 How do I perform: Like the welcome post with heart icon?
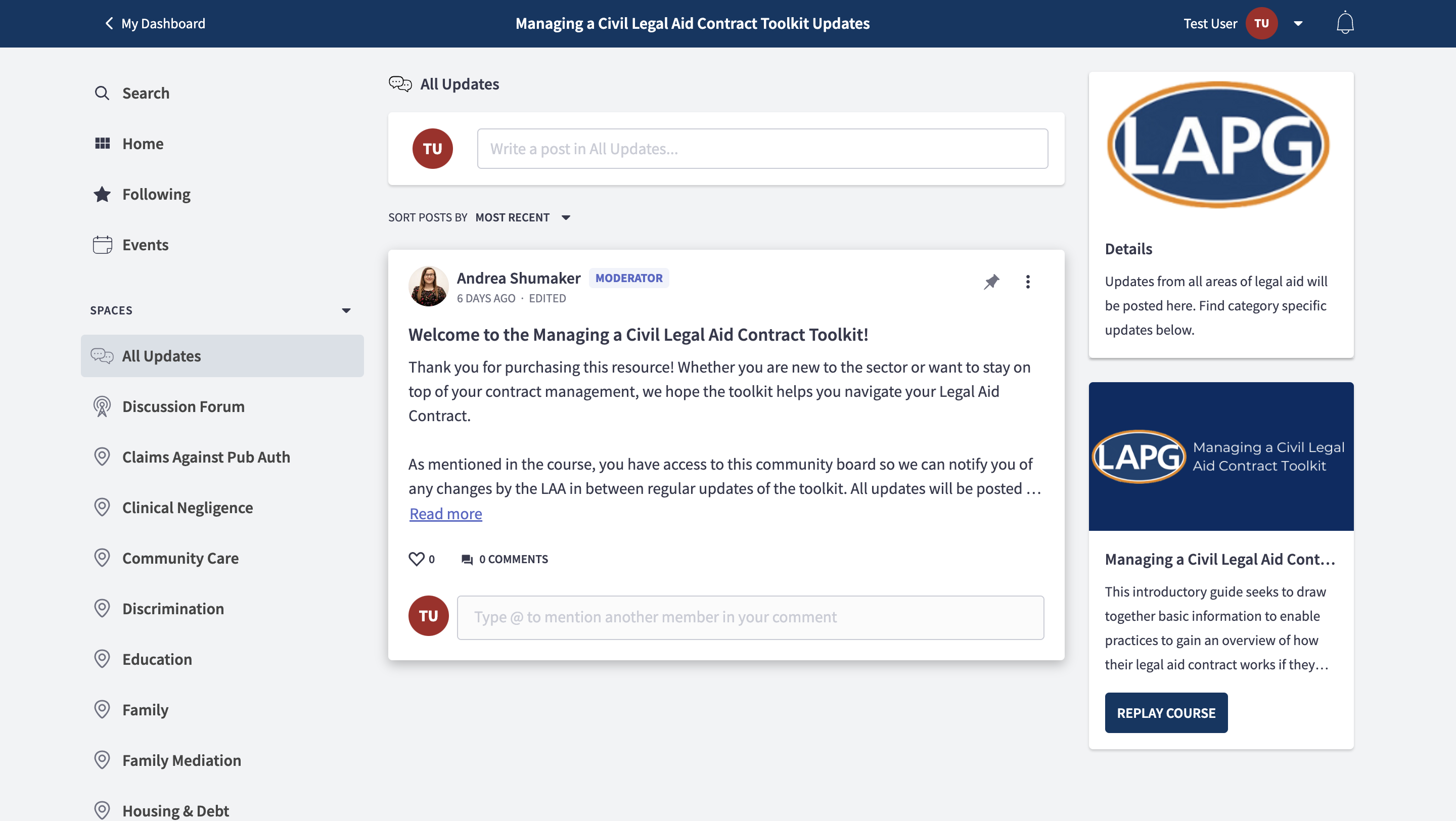tap(417, 559)
